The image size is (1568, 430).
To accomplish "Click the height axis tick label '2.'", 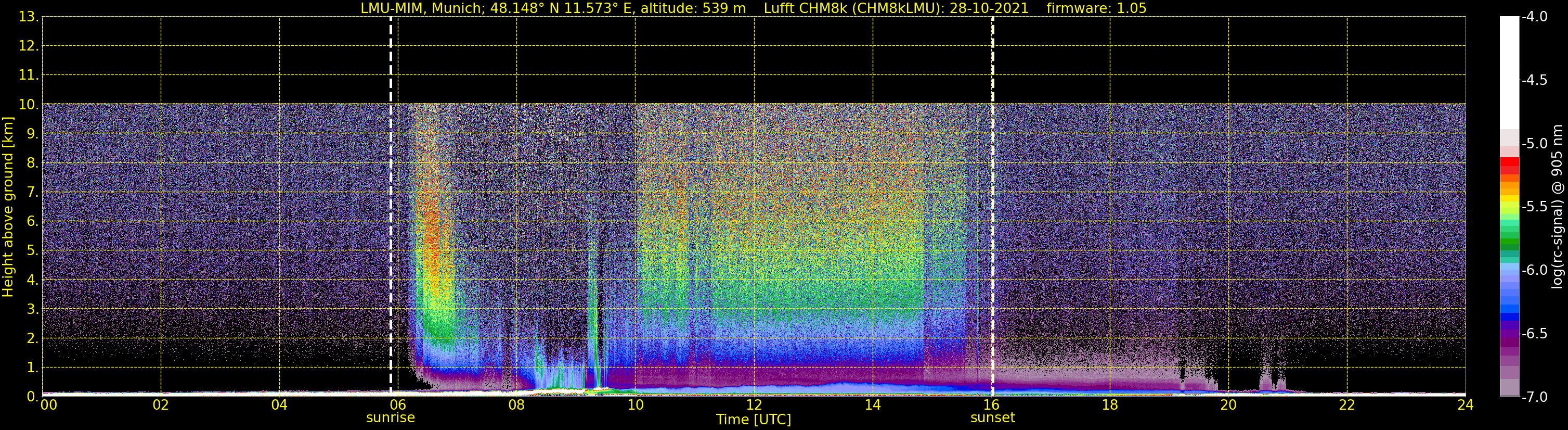I will coord(32,338).
